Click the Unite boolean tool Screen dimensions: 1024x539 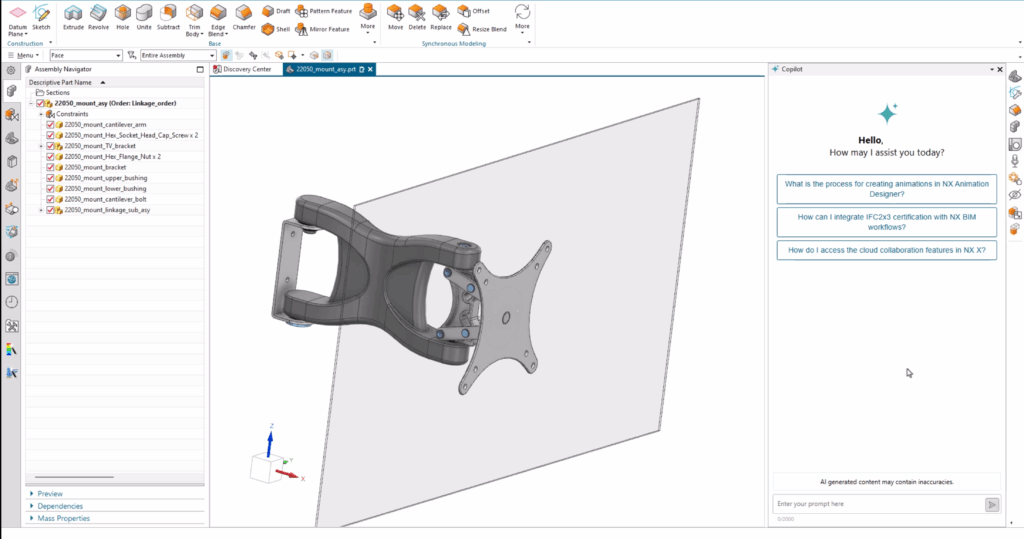click(x=144, y=17)
